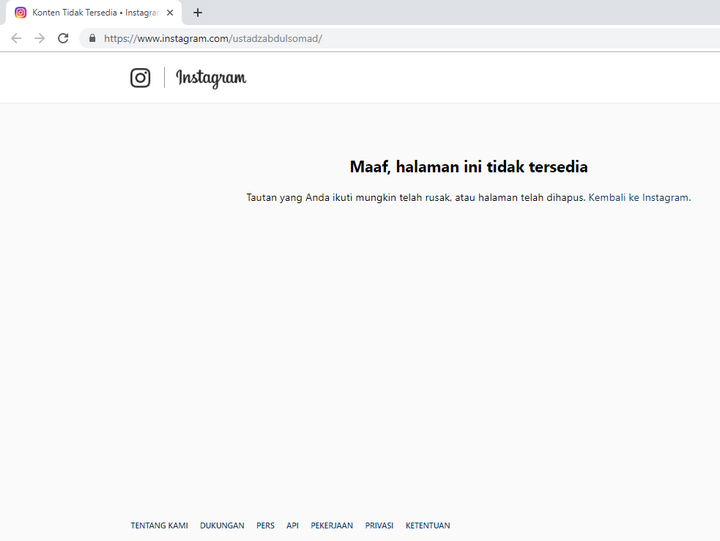Image resolution: width=720 pixels, height=541 pixels.
Task: Open the KETENTUAN footer link
Action: point(428,525)
